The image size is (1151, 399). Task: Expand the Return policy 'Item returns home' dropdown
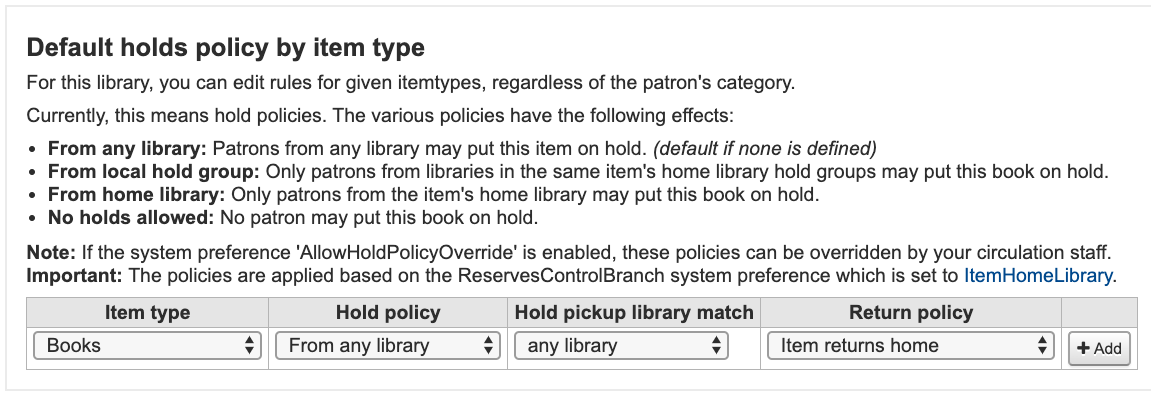pos(910,346)
